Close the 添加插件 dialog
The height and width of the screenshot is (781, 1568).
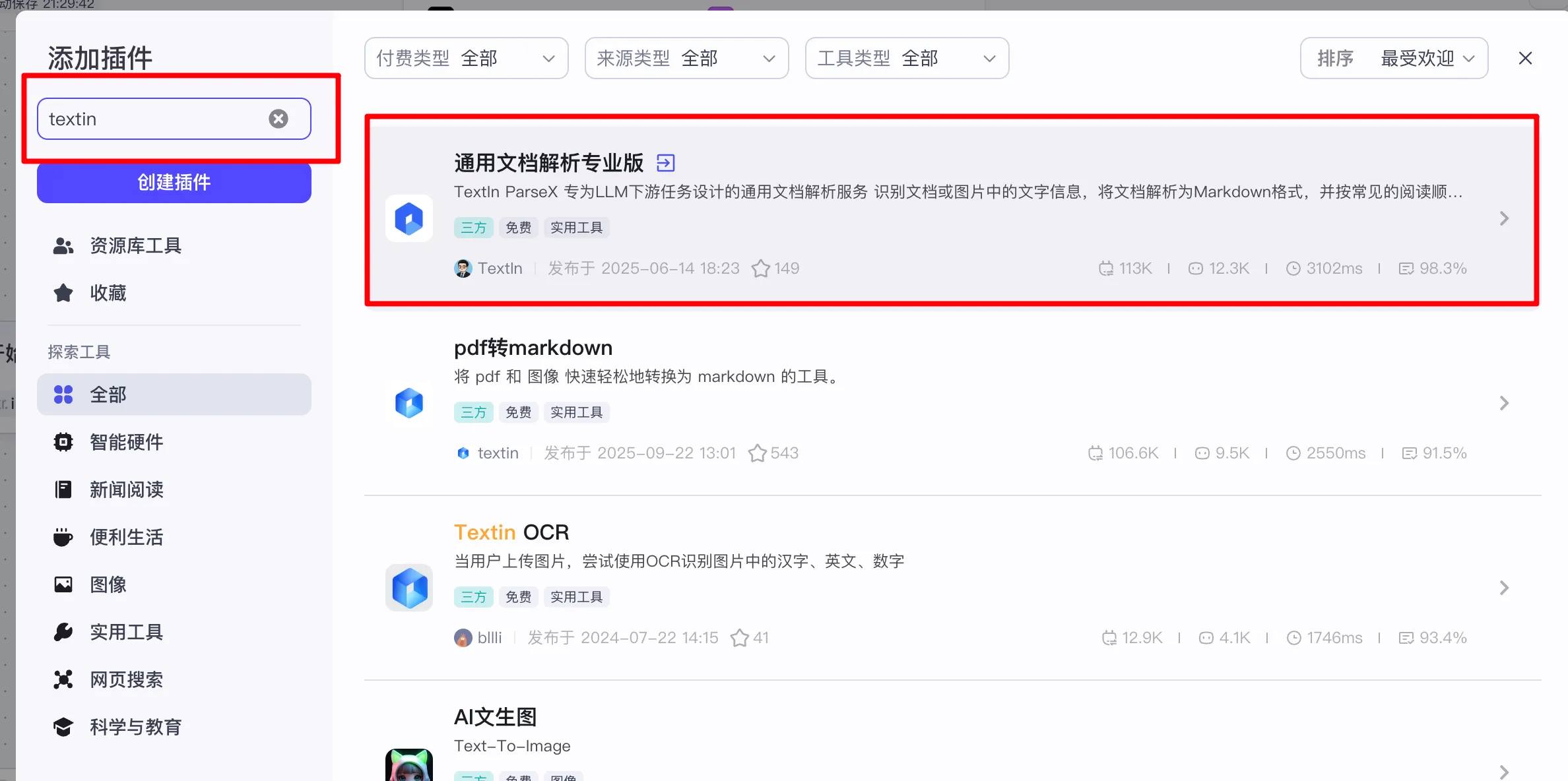pyautogui.click(x=1525, y=58)
